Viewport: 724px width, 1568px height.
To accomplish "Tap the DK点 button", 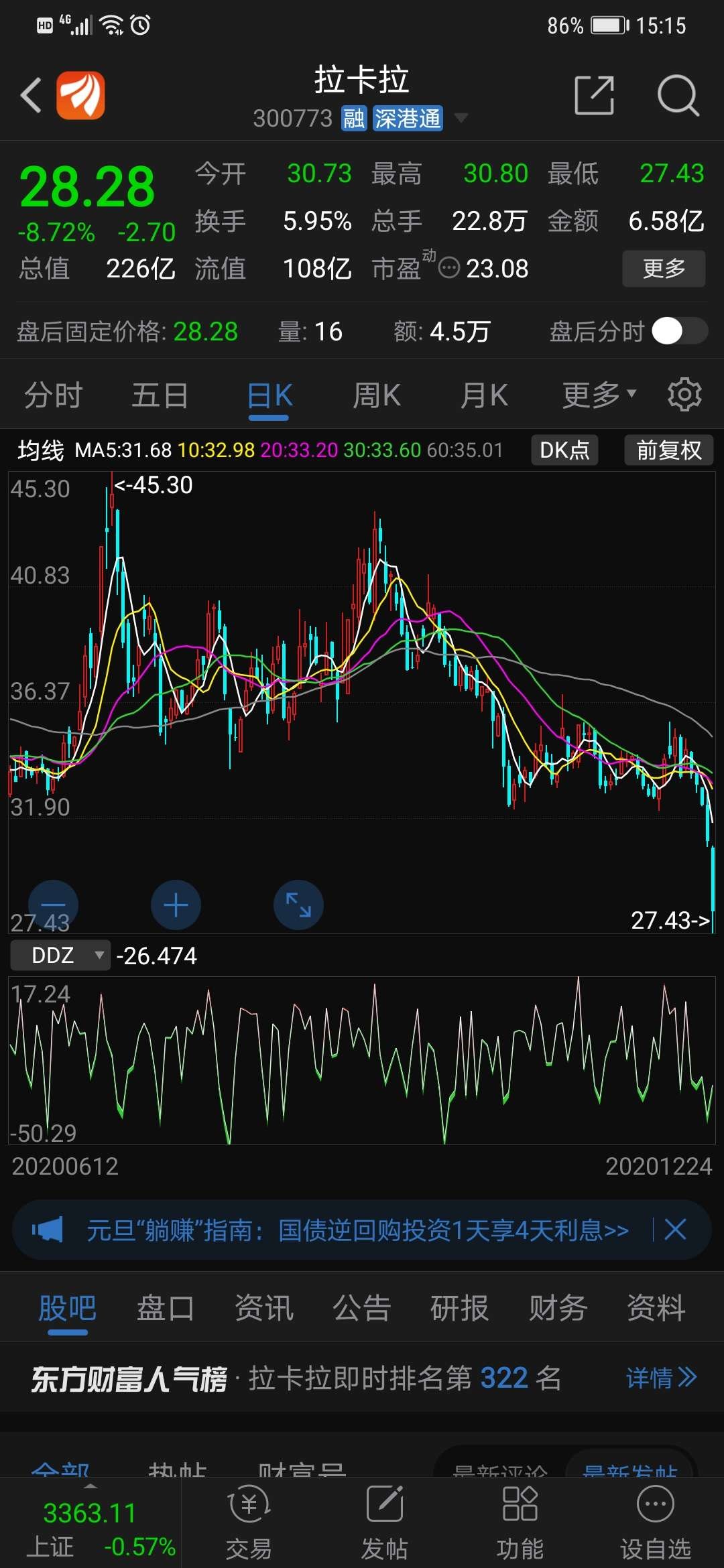I will point(564,450).
